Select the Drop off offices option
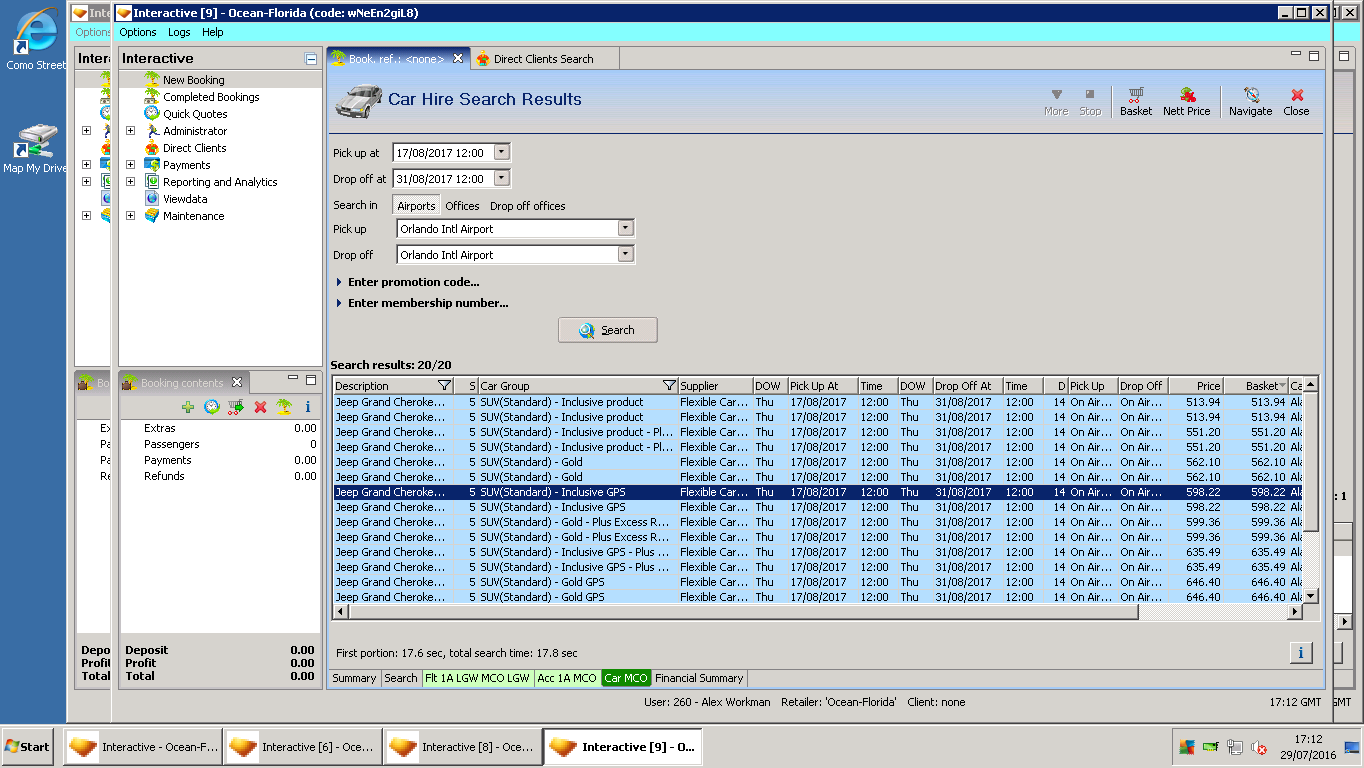This screenshot has height=768, width=1364. pyautogui.click(x=527, y=206)
